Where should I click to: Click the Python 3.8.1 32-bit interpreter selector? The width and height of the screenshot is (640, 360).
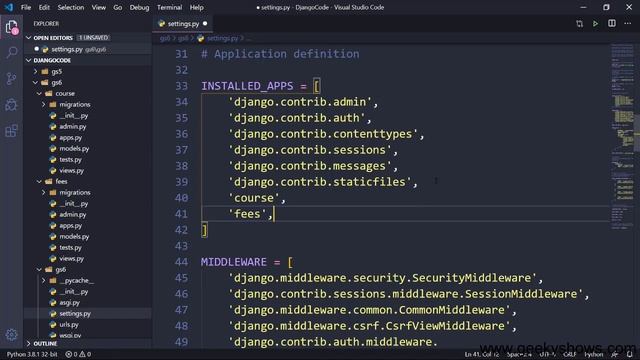pyautogui.click(x=32, y=354)
